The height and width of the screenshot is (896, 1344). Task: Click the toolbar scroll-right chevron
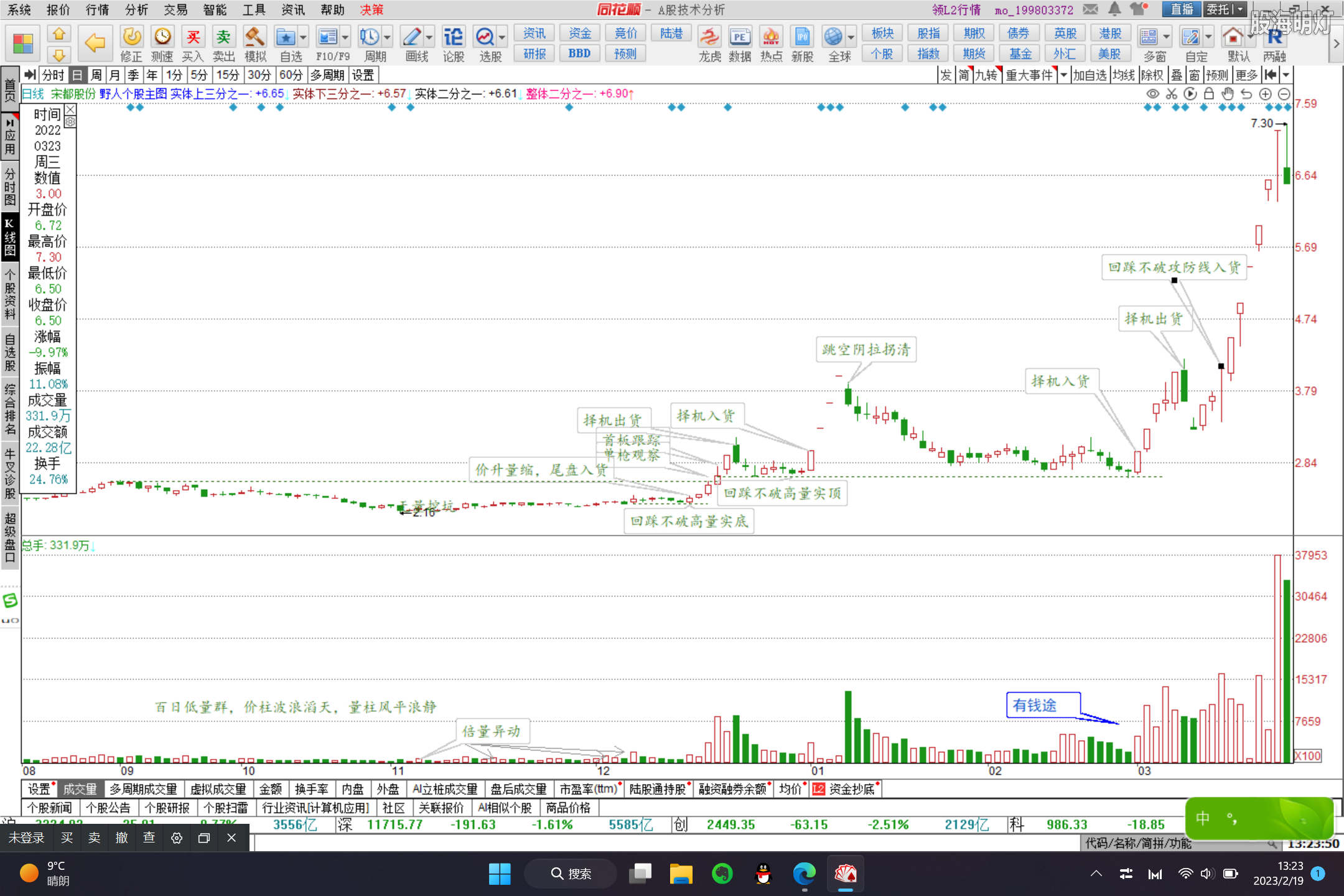pos(1336,44)
